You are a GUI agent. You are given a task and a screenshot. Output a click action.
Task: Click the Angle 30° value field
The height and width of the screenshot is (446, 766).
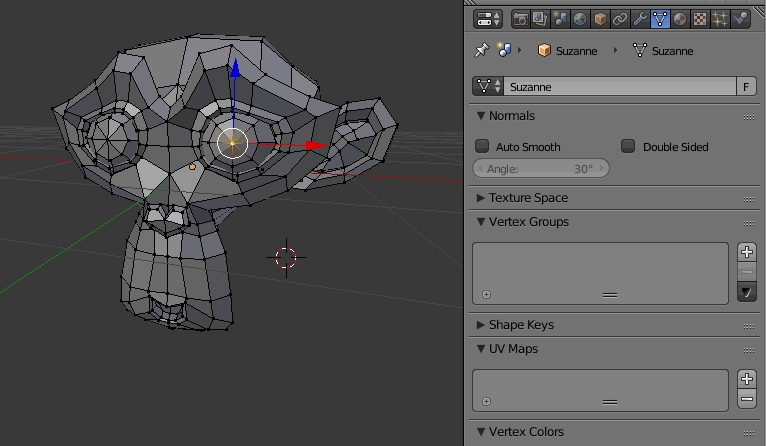point(541,169)
